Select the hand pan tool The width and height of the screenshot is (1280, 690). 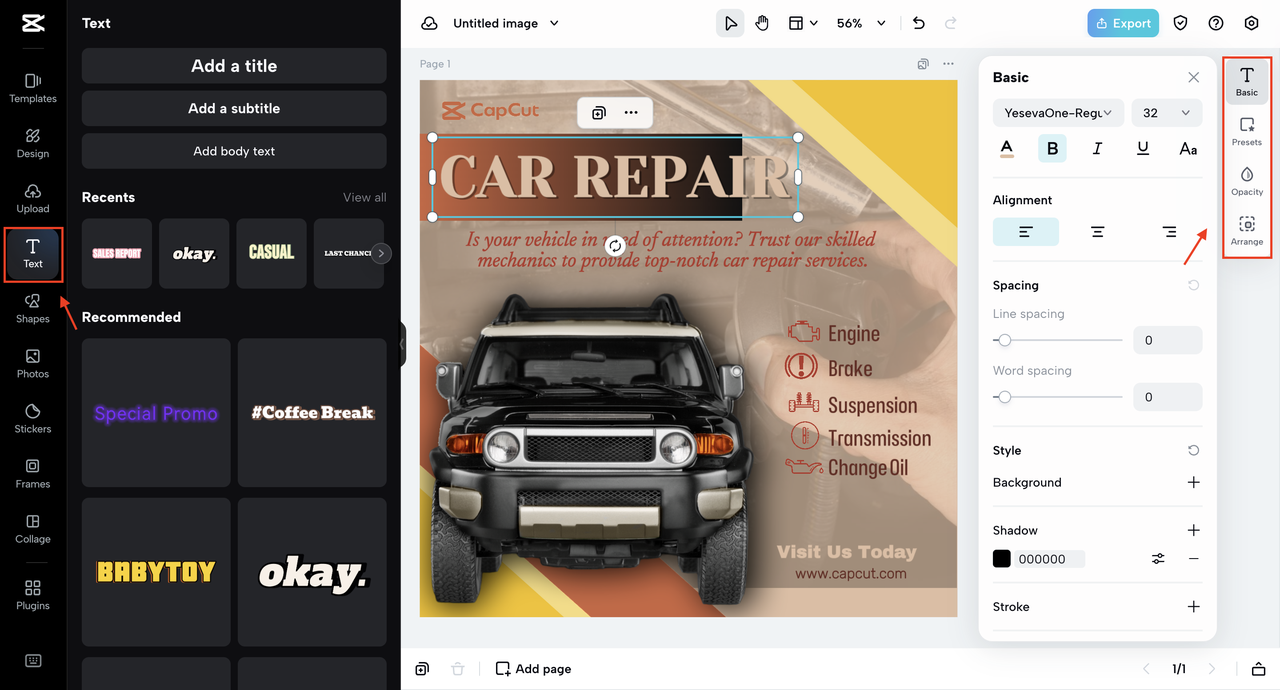pos(762,23)
